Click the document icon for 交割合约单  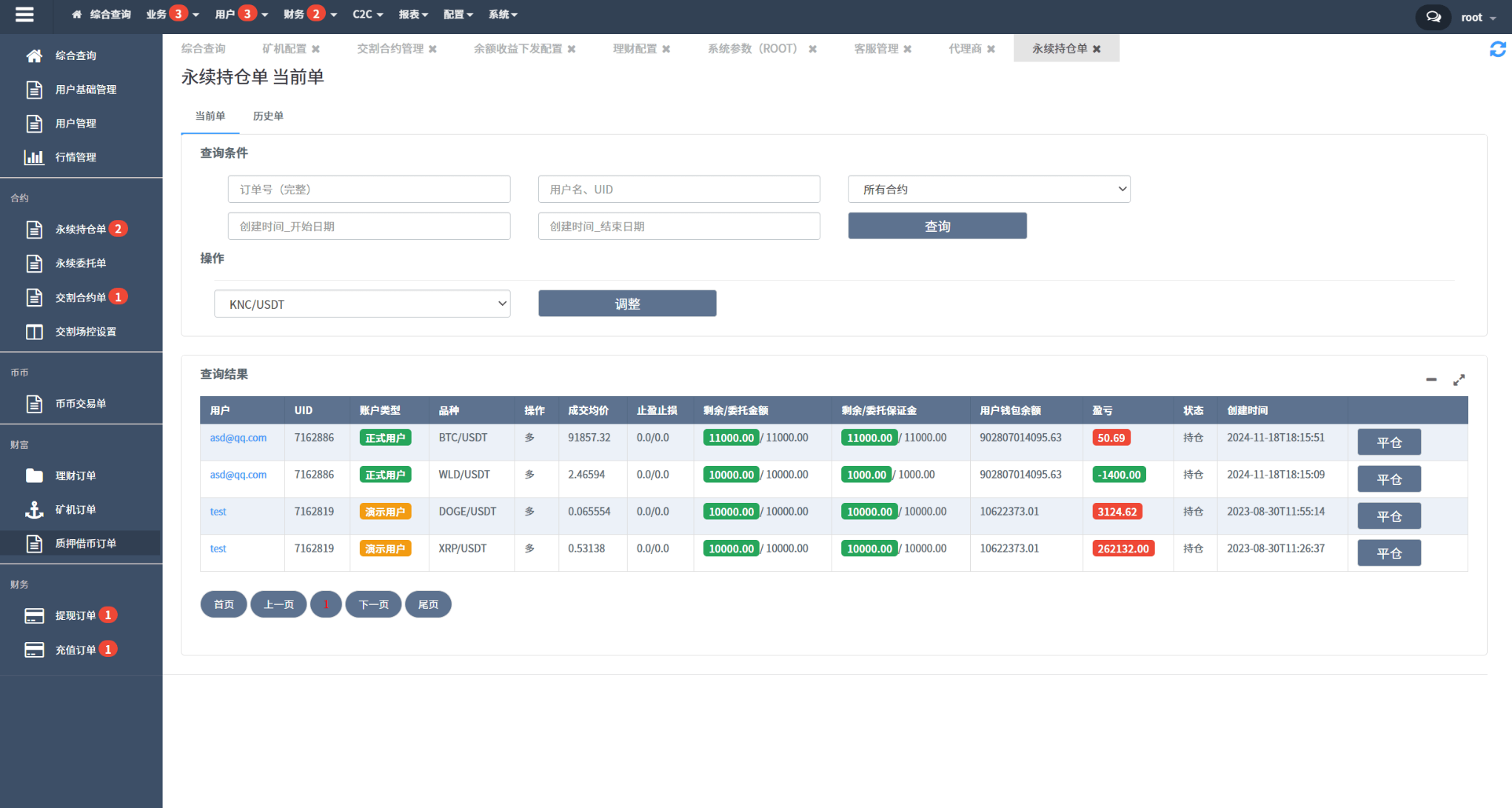[x=34, y=298]
